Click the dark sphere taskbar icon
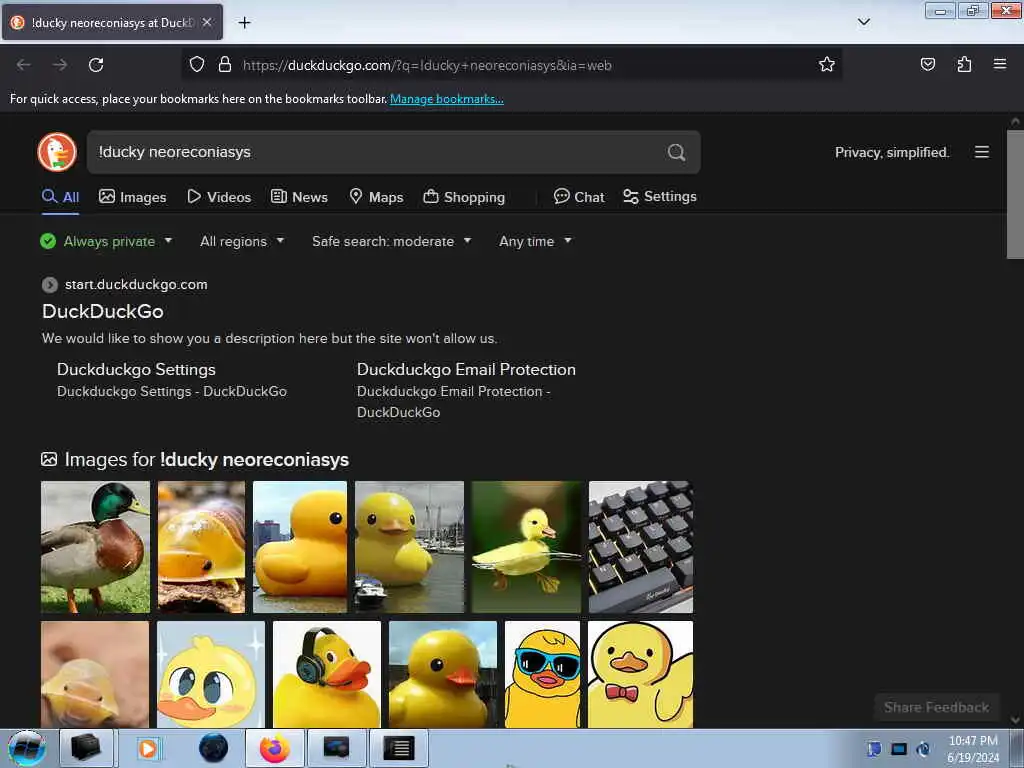 coord(213,748)
